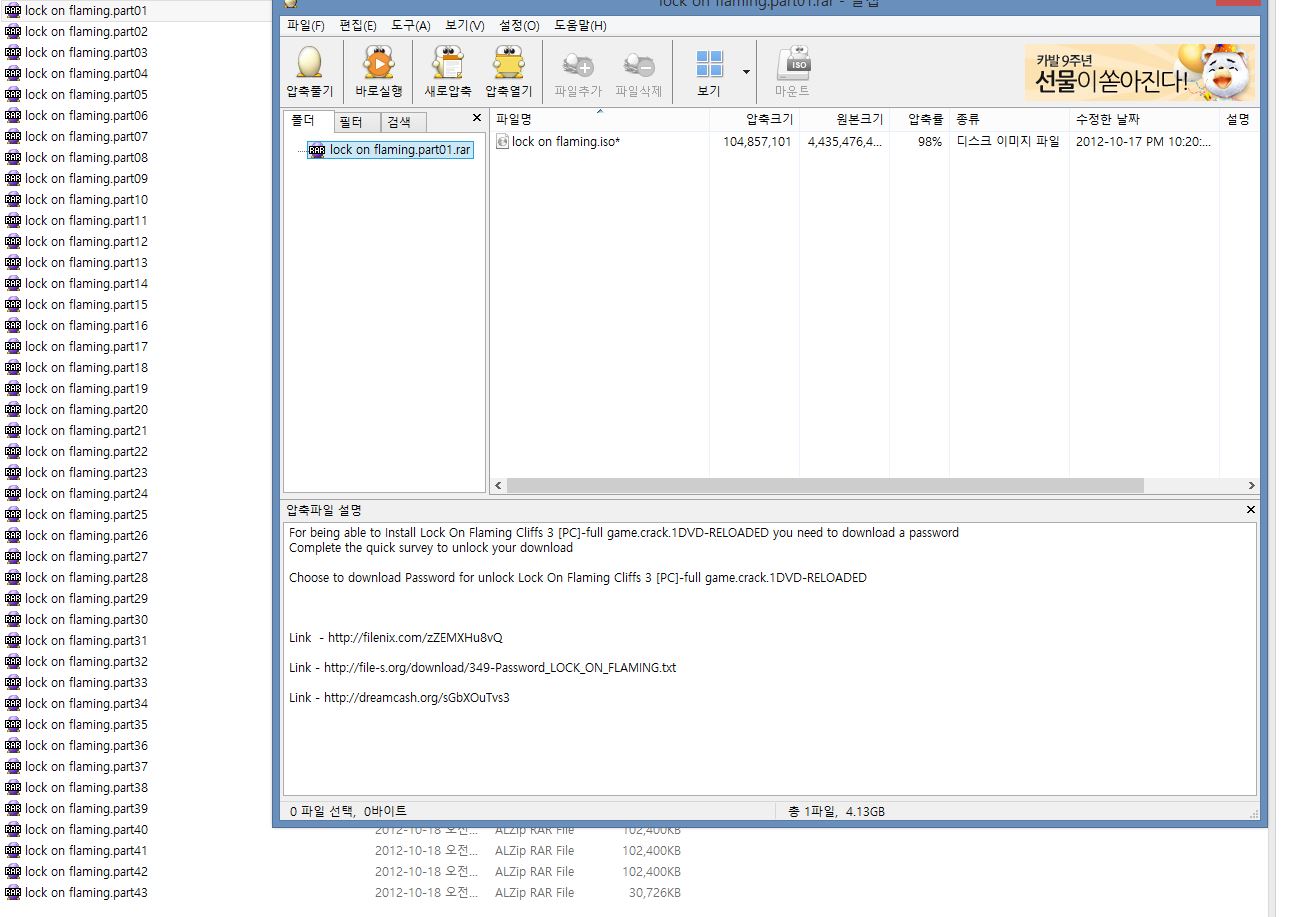
Task: Sort by 압축률 column header
Action: pyautogui.click(x=919, y=119)
